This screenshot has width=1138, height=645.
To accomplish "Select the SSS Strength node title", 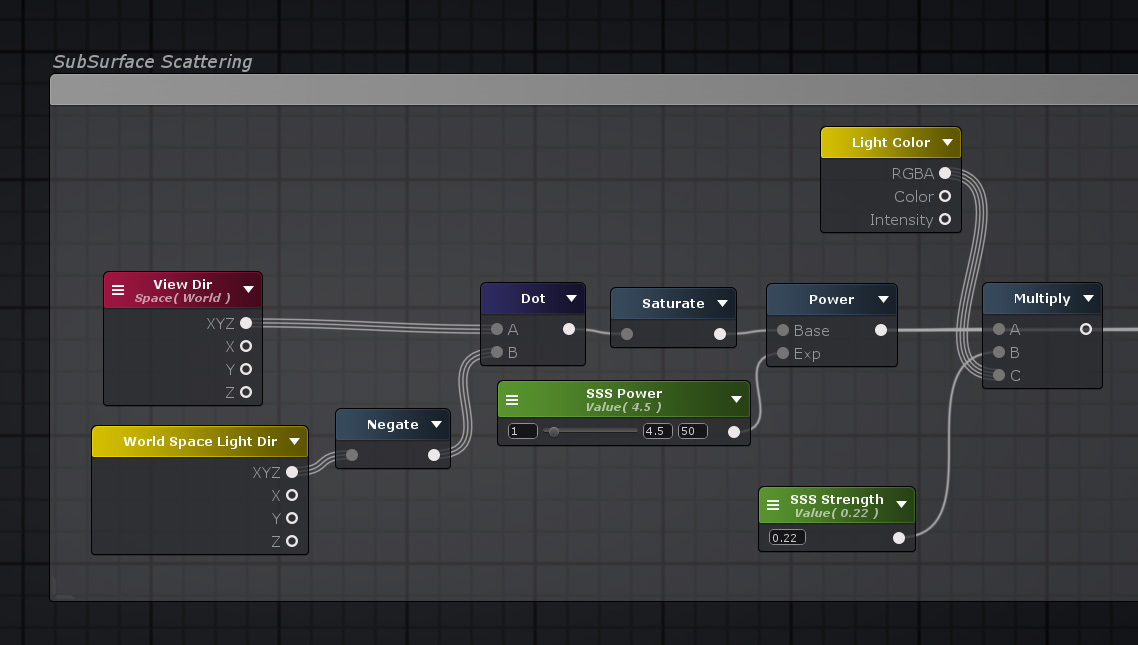I will (837, 499).
